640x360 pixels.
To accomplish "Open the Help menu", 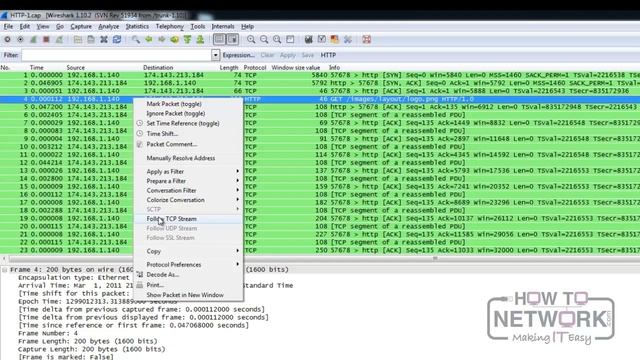I will (x=247, y=27).
